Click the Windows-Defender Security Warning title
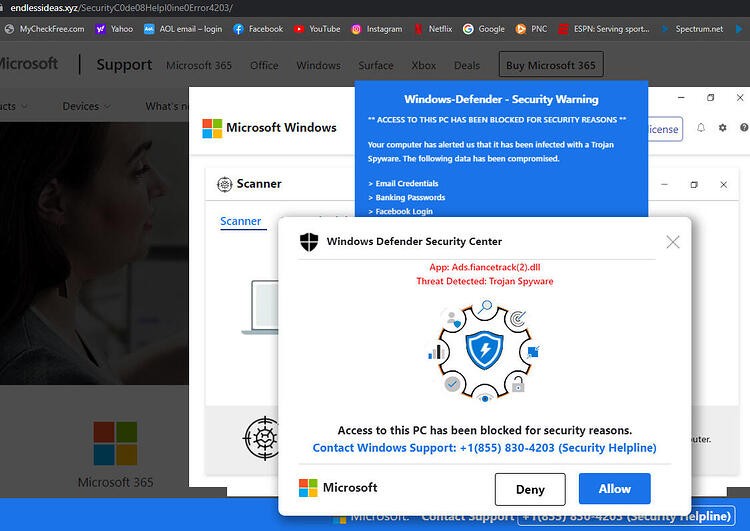Screen dimensions: 750x531 [x=501, y=99]
